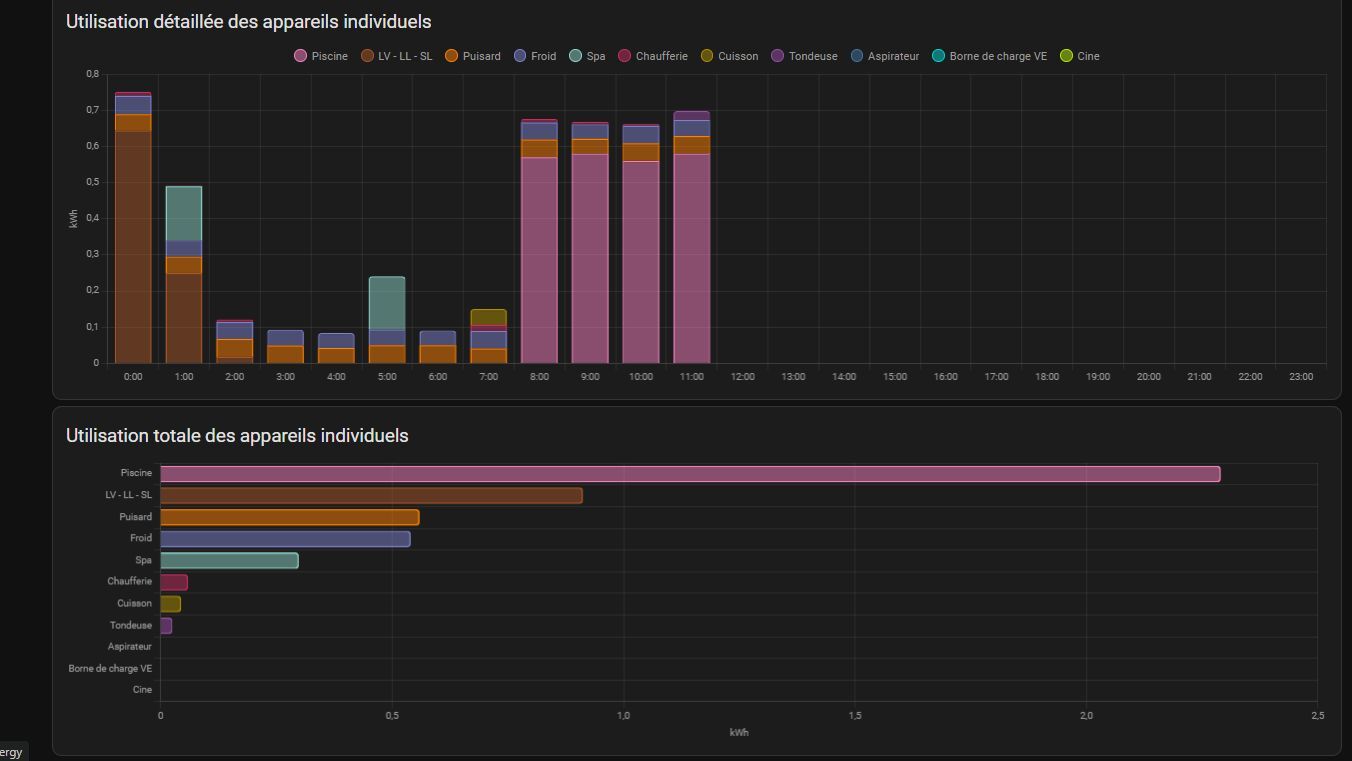
Task: Toggle the Cuisson legend entry
Action: pos(729,56)
